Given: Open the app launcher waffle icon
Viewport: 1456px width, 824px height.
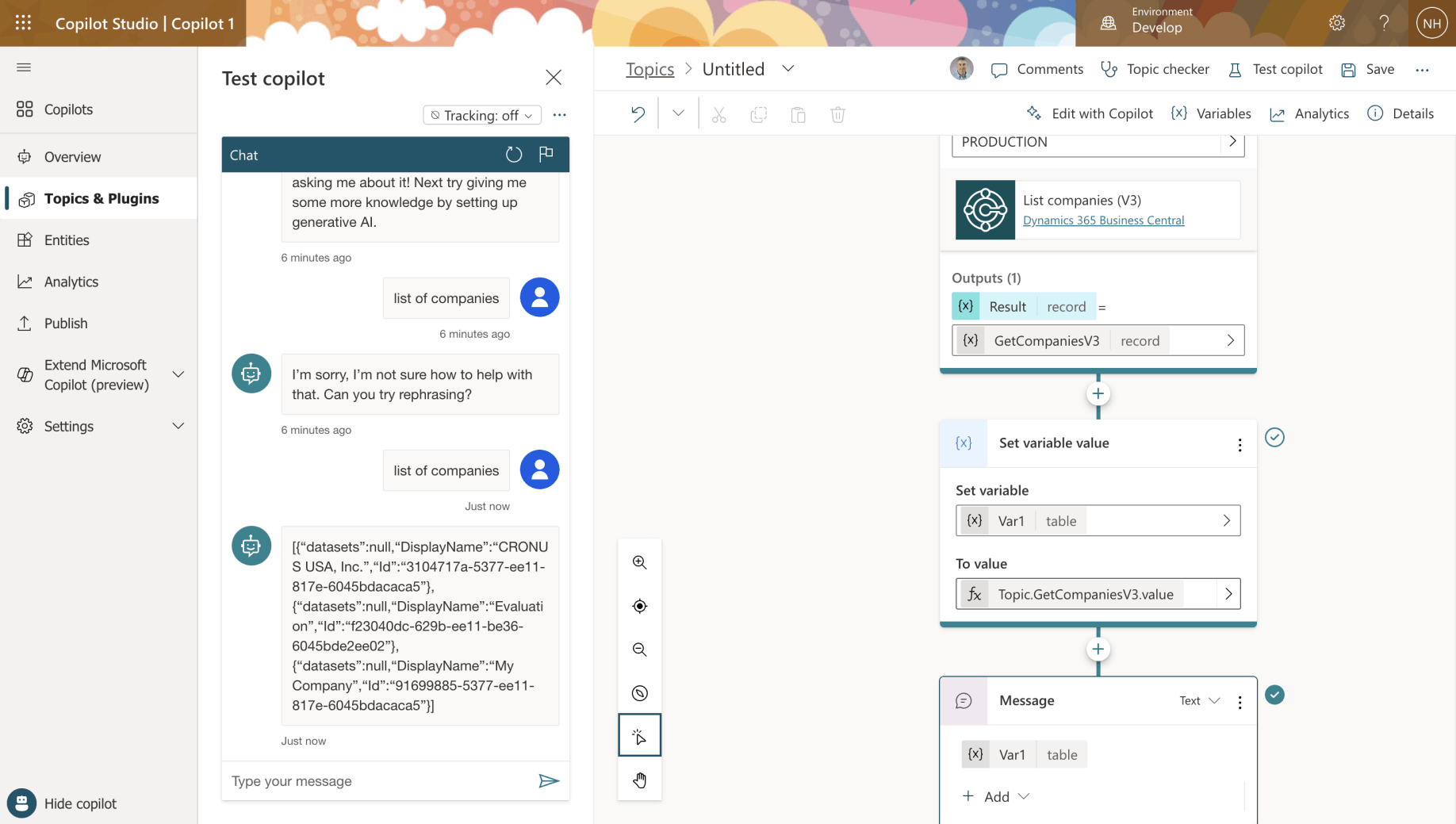Looking at the screenshot, I should [23, 23].
